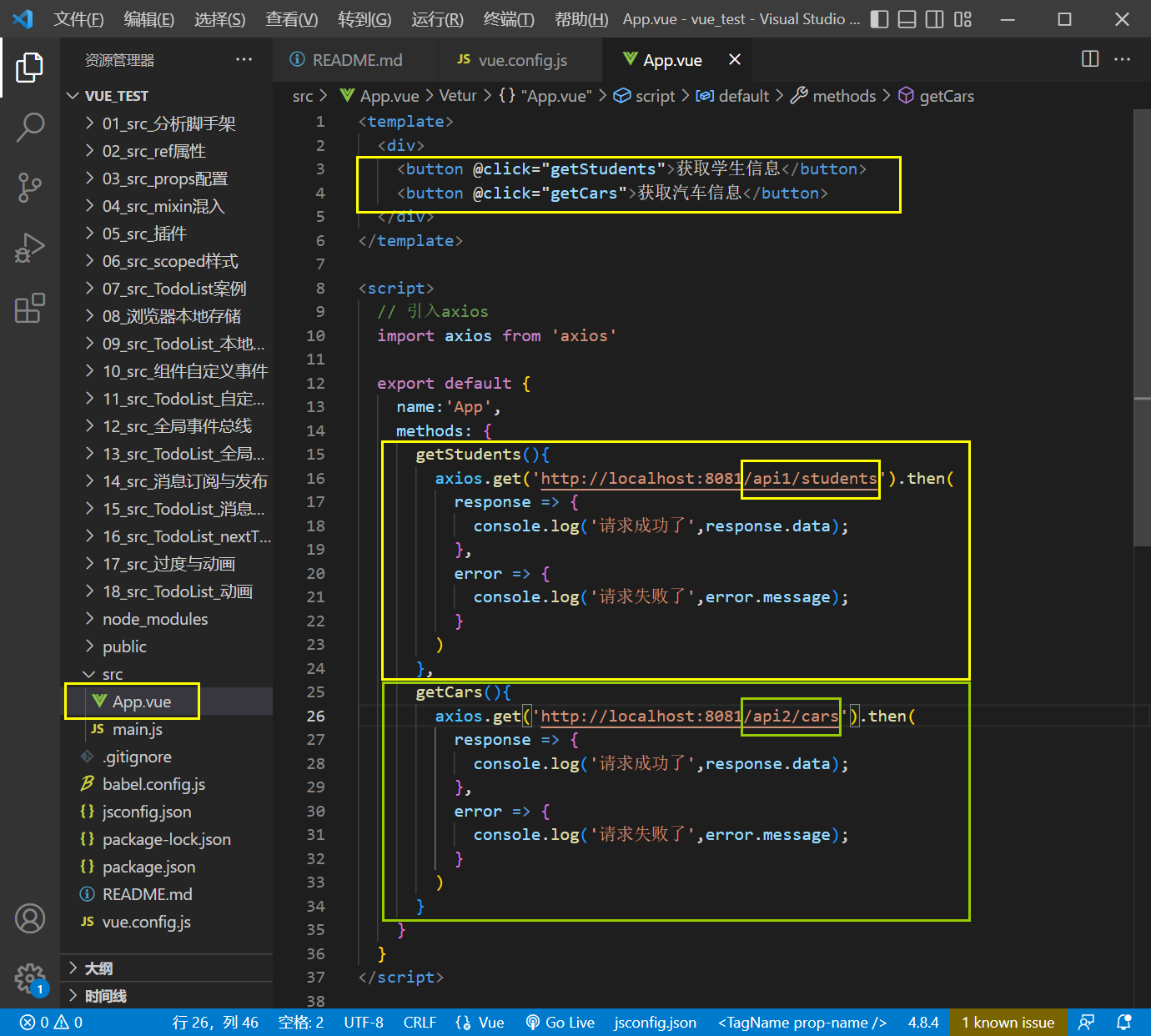The width and height of the screenshot is (1151, 1036).
Task: Expand the public folder
Action: click(167, 646)
